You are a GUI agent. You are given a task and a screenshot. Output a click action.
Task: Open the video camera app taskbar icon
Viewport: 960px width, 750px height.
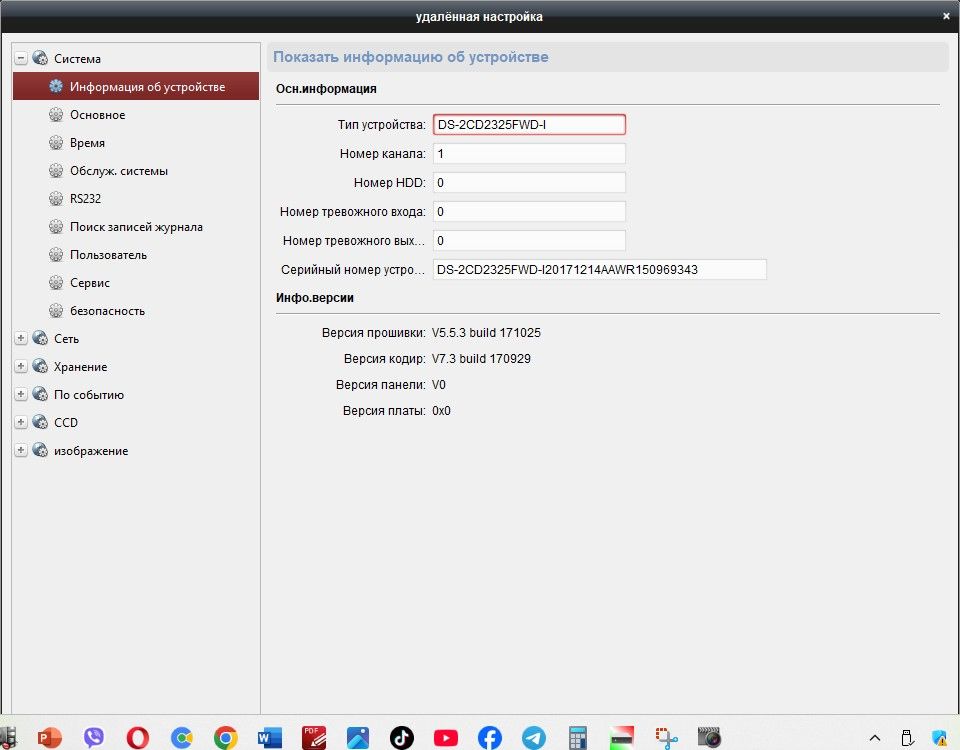(710, 737)
